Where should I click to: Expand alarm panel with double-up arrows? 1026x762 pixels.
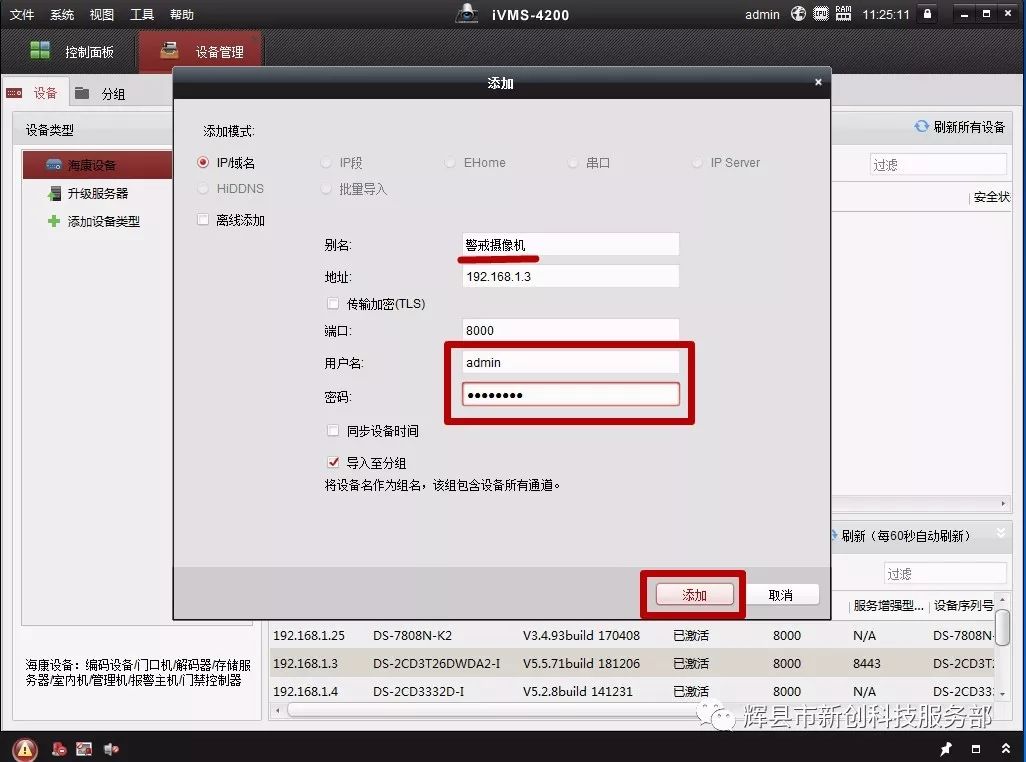[x=1006, y=748]
